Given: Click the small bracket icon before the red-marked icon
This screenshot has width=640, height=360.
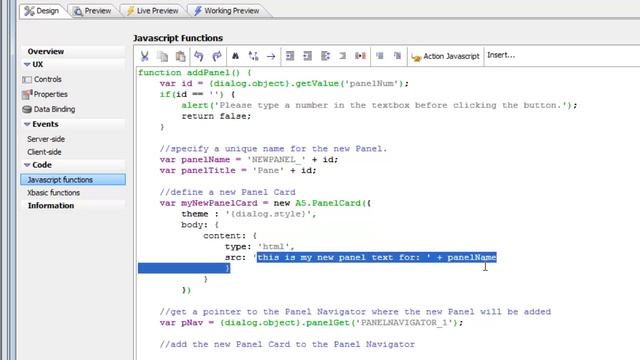Looking at the screenshot, I should point(342,56).
